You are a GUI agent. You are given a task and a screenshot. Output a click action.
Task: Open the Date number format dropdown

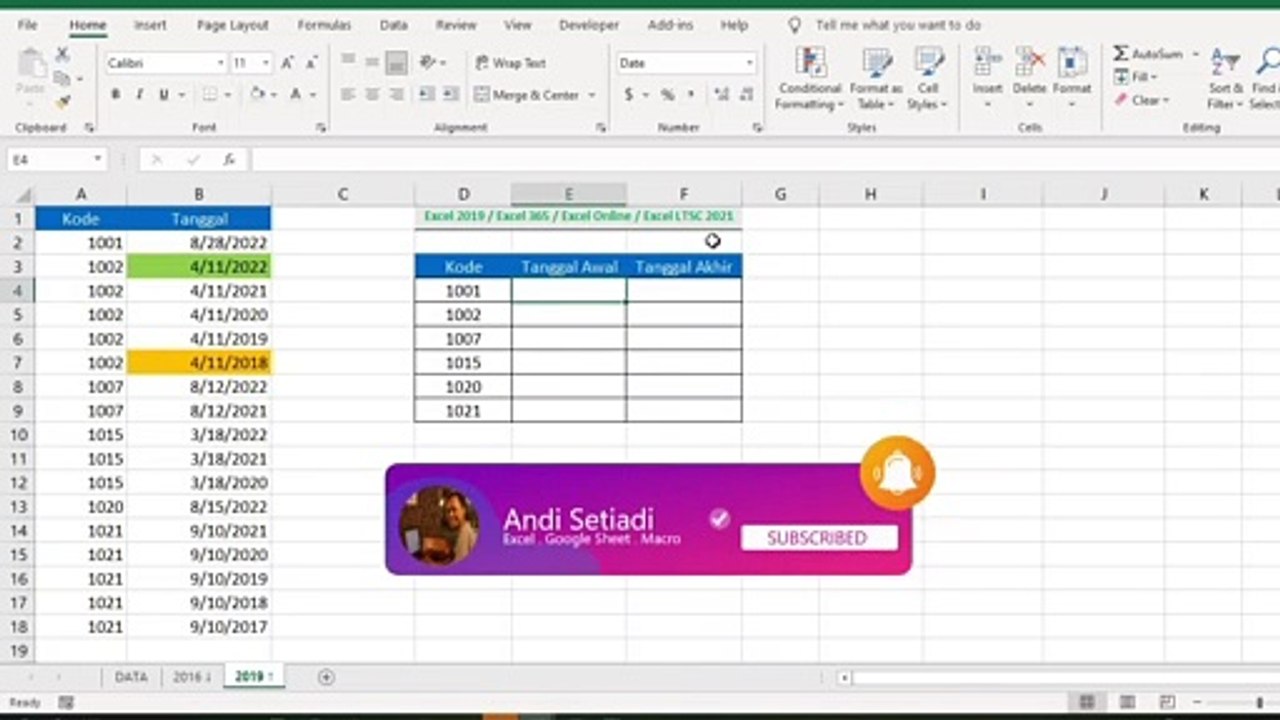pyautogui.click(x=749, y=63)
